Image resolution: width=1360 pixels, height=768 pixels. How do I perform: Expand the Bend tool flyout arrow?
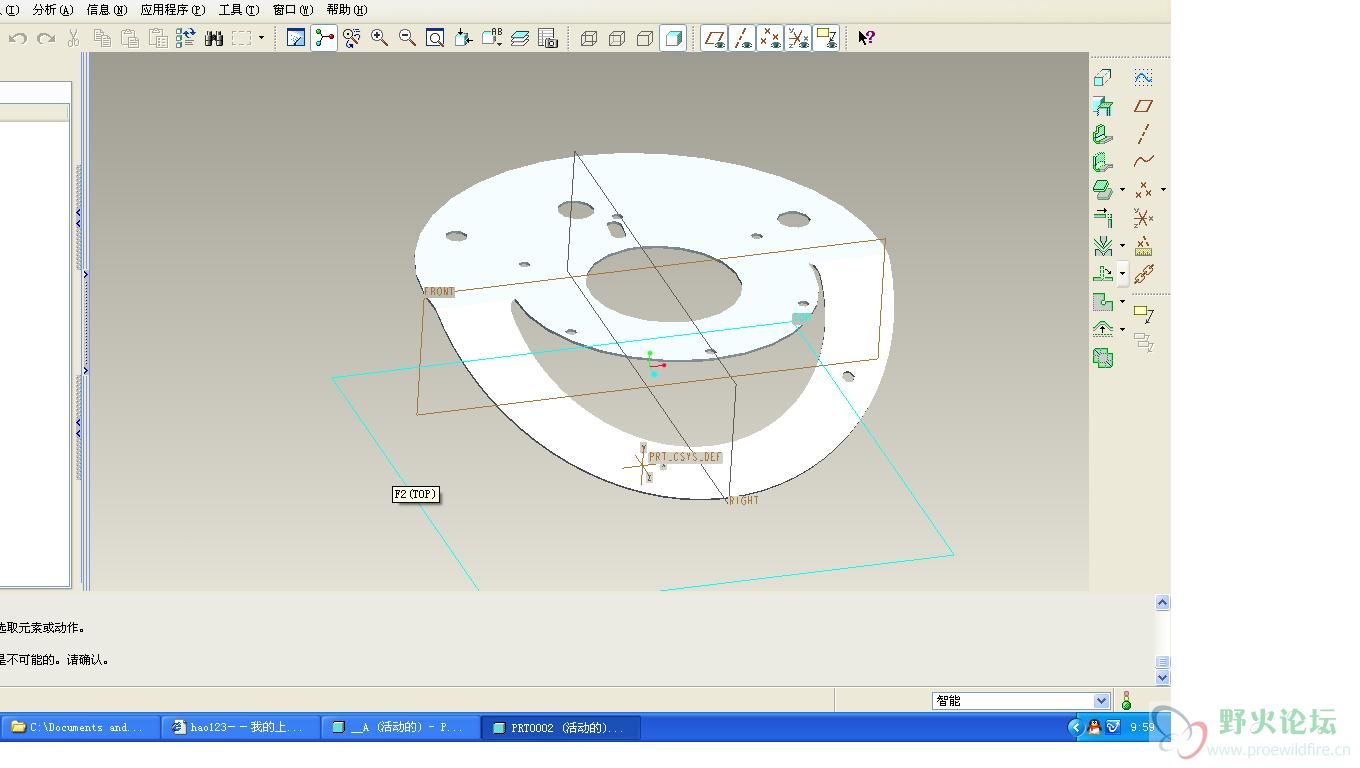pyautogui.click(x=1122, y=245)
